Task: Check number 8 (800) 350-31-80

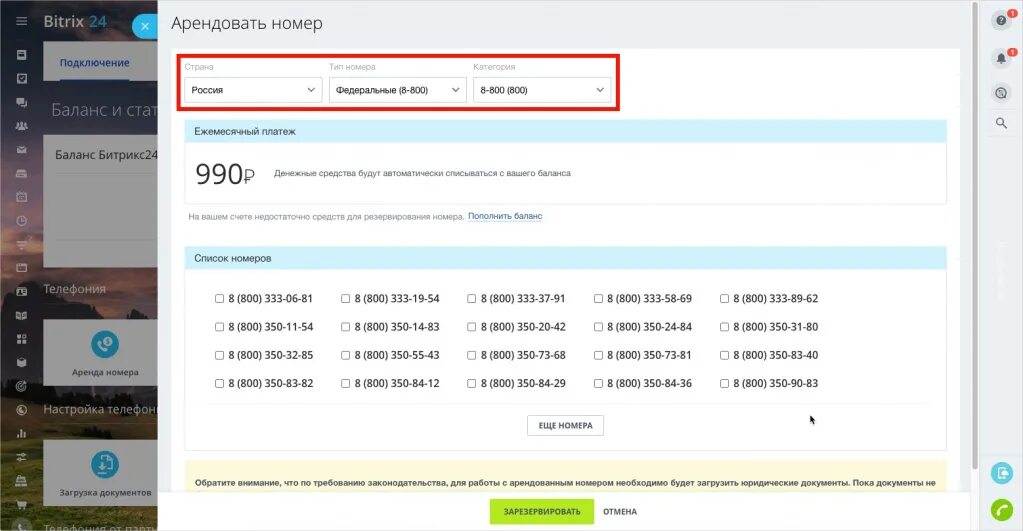Action: [724, 327]
